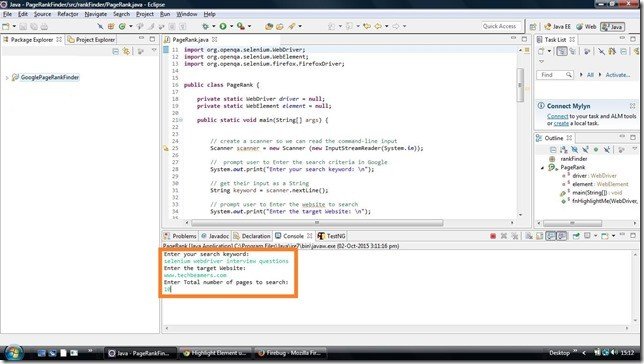Toggle Hide Static Members in Outline toolbar
The image size is (644, 364).
click(585, 150)
